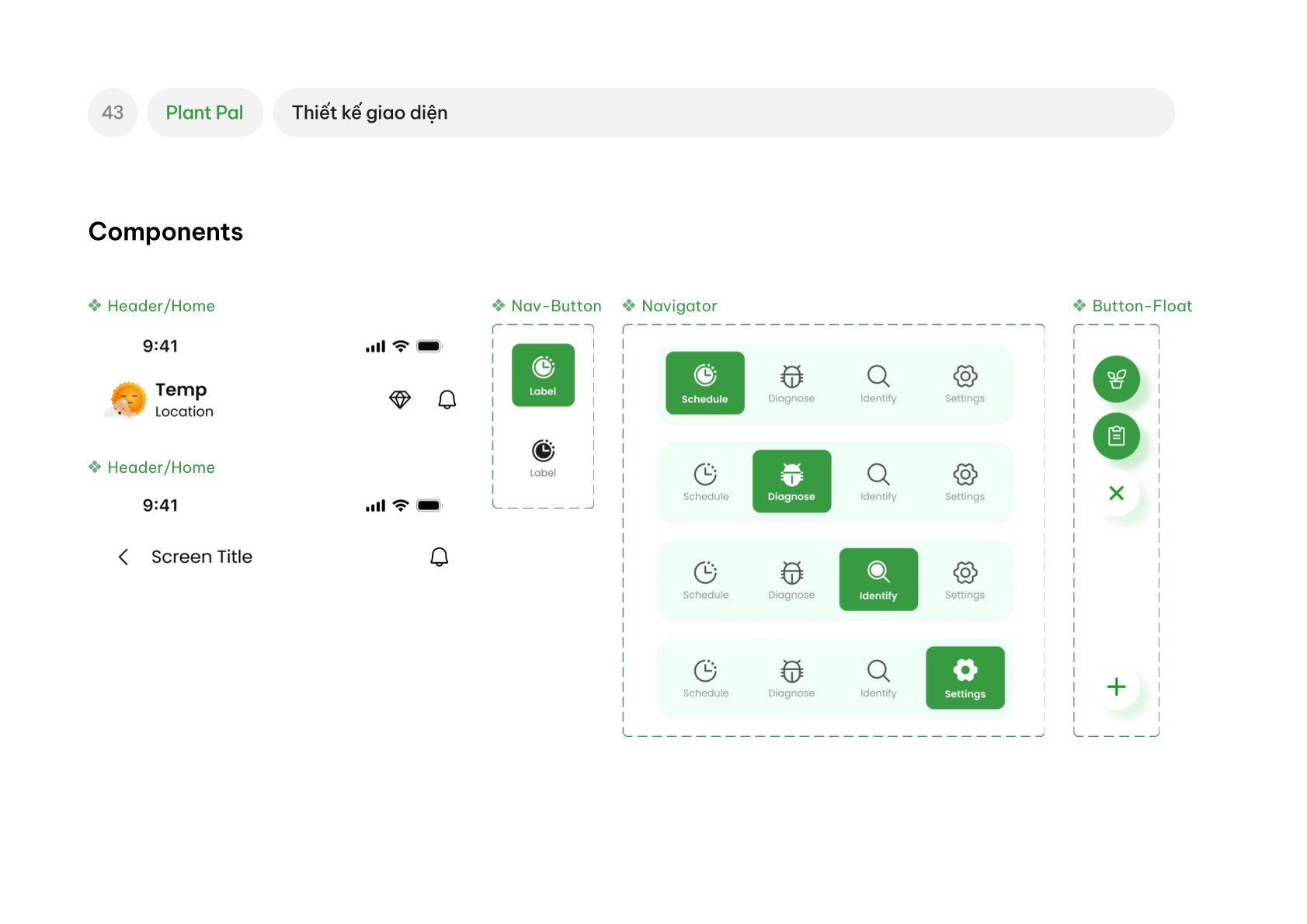Click battery icon in first status bar

coord(429,346)
